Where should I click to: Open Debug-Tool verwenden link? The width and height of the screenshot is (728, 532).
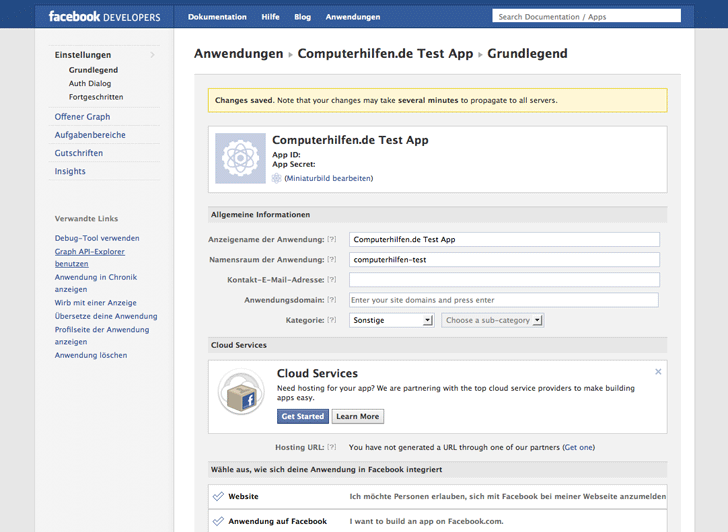pyautogui.click(x=97, y=238)
